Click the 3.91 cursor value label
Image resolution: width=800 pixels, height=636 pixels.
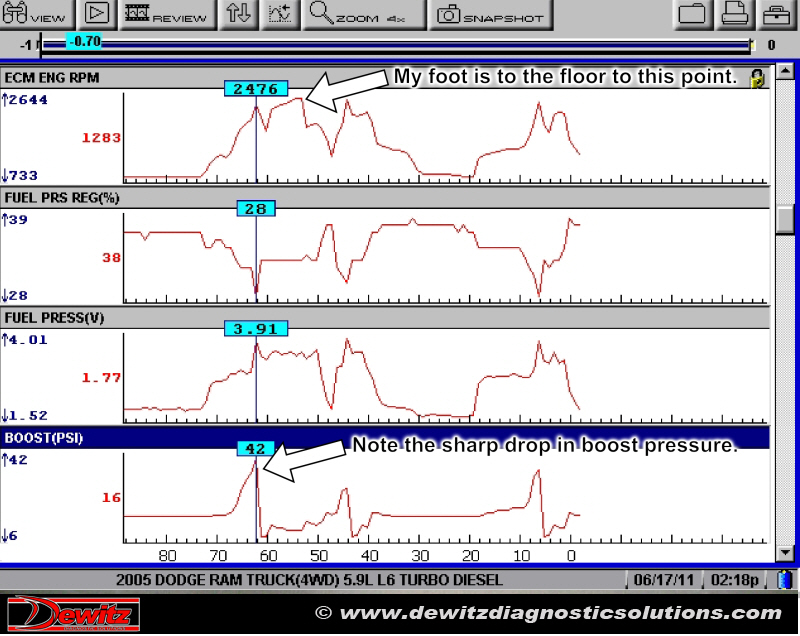[256, 329]
